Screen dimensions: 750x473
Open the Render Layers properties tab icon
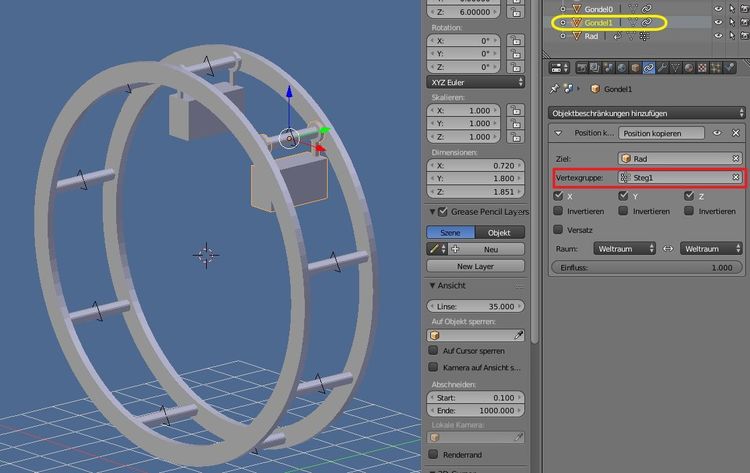coord(595,68)
